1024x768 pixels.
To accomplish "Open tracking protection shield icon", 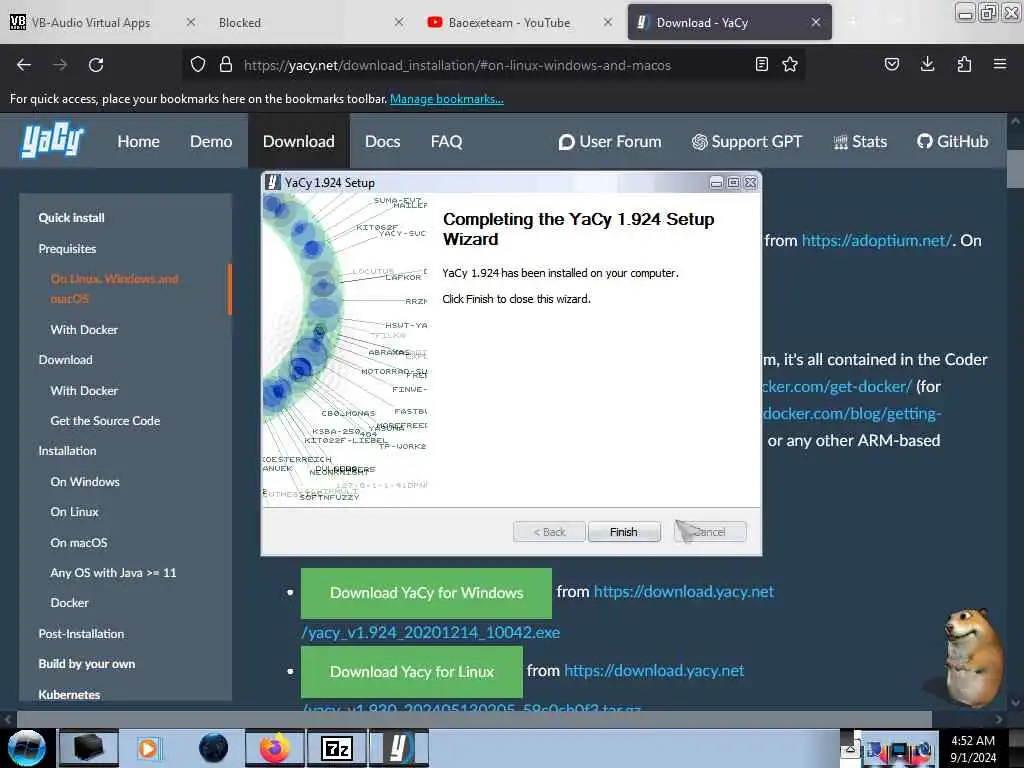I will [198, 65].
